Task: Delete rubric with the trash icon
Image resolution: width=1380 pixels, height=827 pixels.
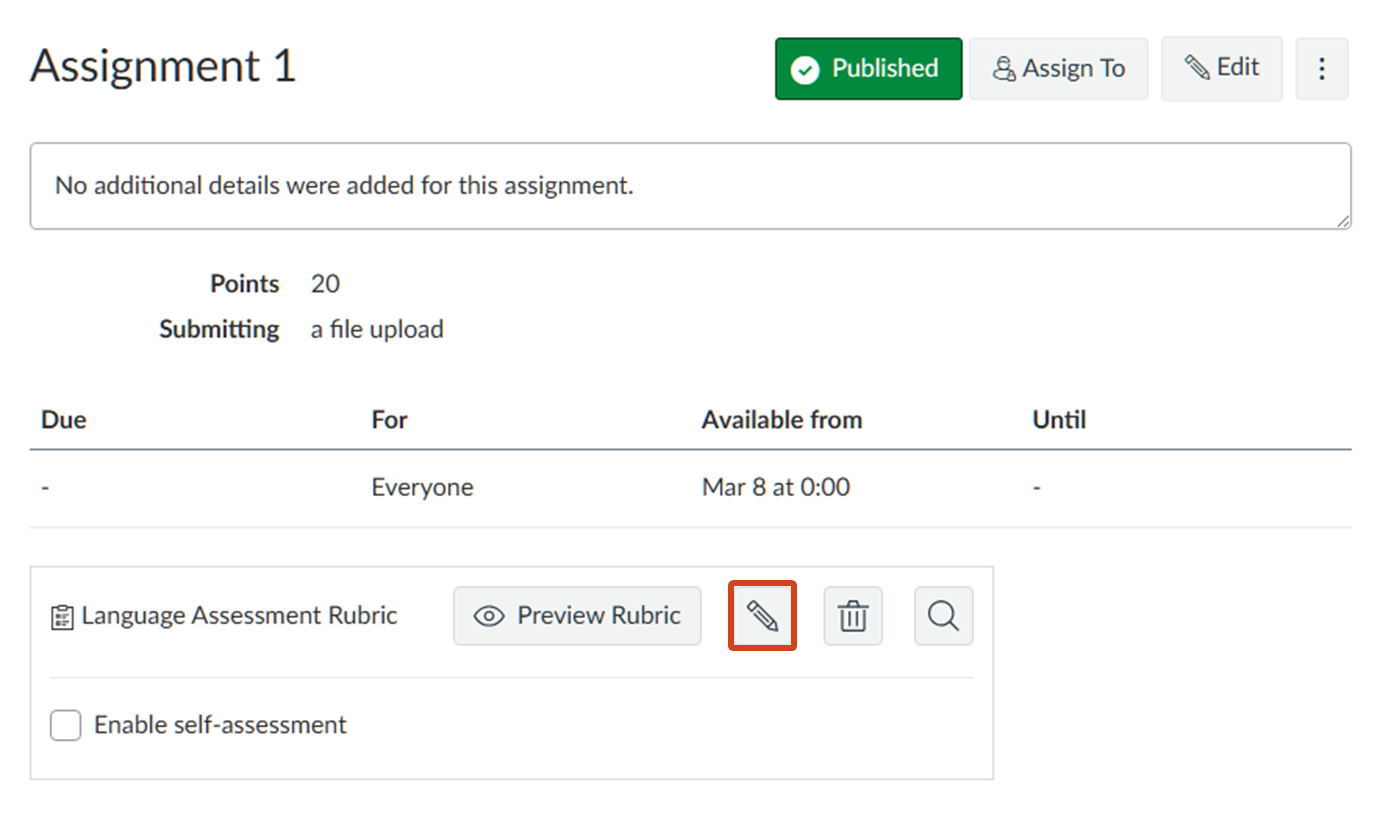Action: tap(853, 616)
